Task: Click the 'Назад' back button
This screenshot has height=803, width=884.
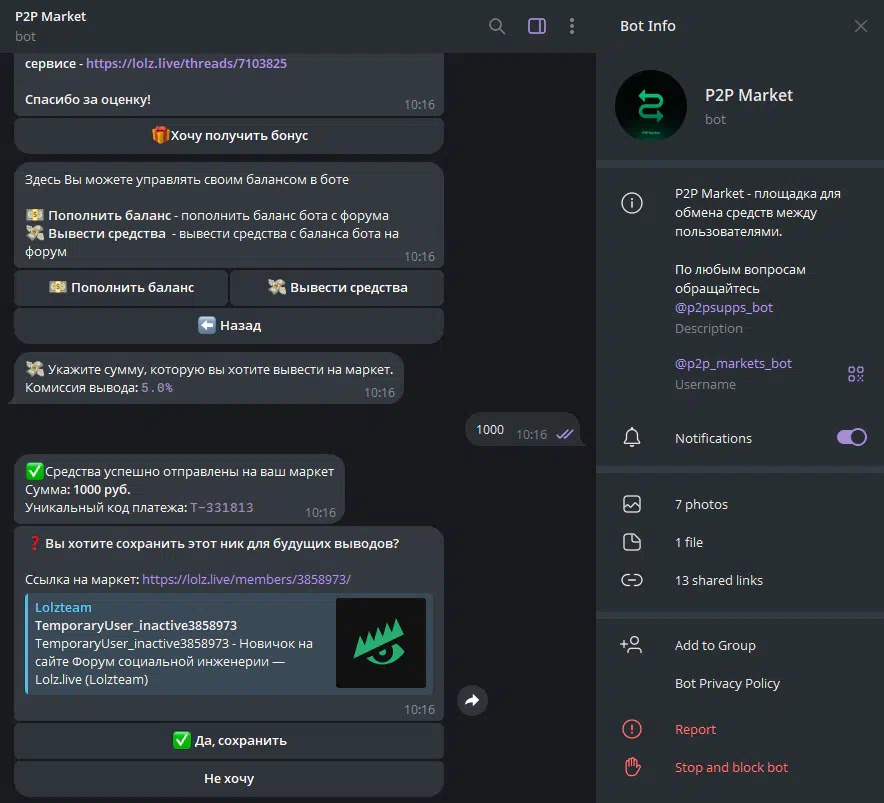Action: coord(229,325)
